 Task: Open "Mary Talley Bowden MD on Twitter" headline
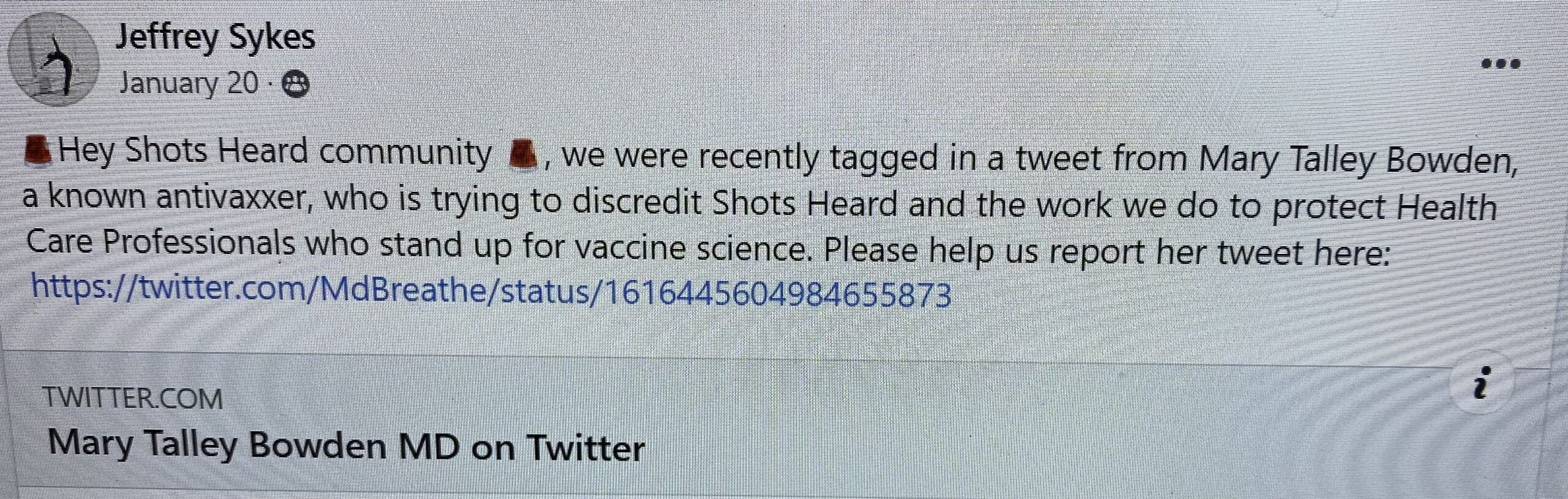point(346,447)
